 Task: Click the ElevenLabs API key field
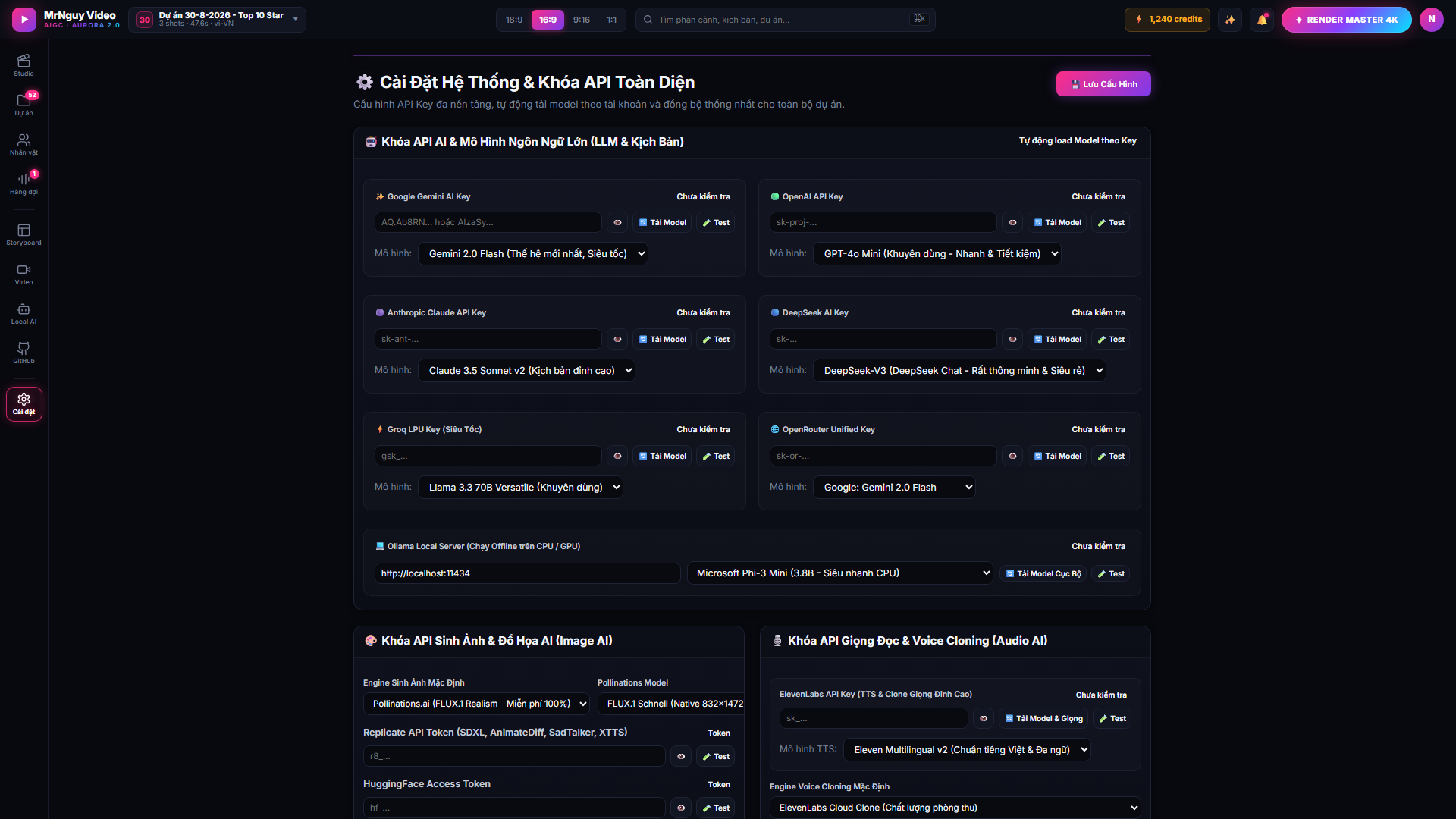(873, 718)
